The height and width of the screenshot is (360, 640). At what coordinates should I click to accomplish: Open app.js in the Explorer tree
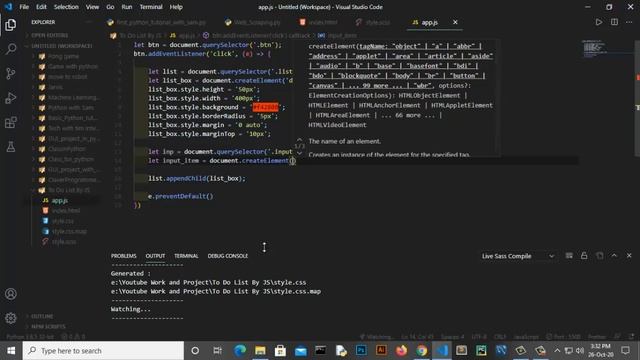[x=60, y=200]
